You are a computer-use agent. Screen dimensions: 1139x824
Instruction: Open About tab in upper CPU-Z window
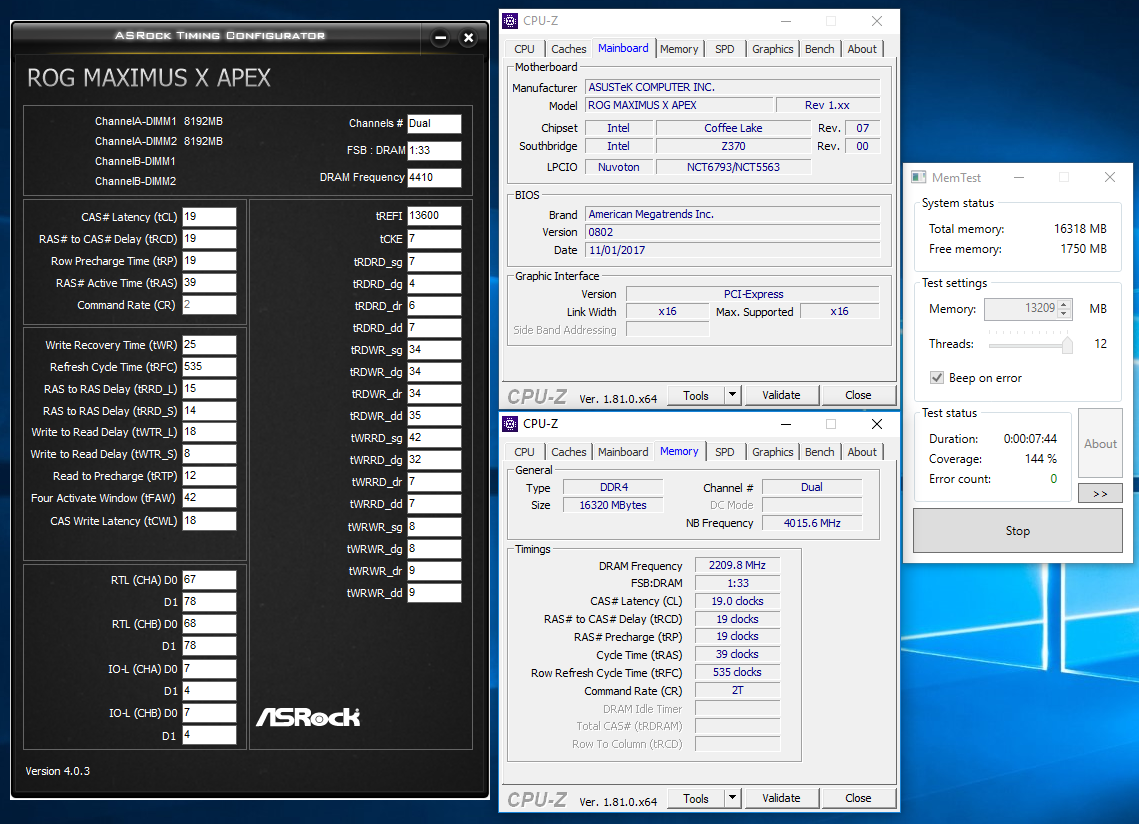pos(862,49)
